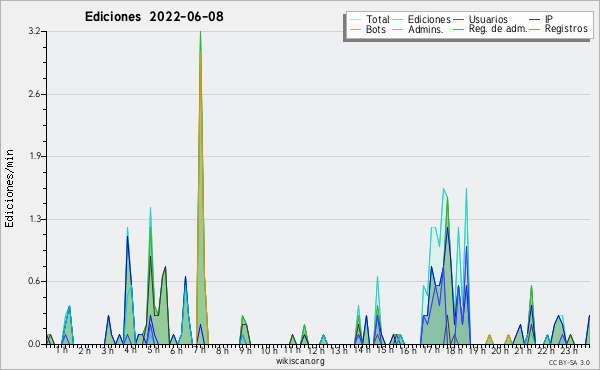Click the 'Ediciones 2022-06-08' chart title

pyautogui.click(x=154, y=17)
